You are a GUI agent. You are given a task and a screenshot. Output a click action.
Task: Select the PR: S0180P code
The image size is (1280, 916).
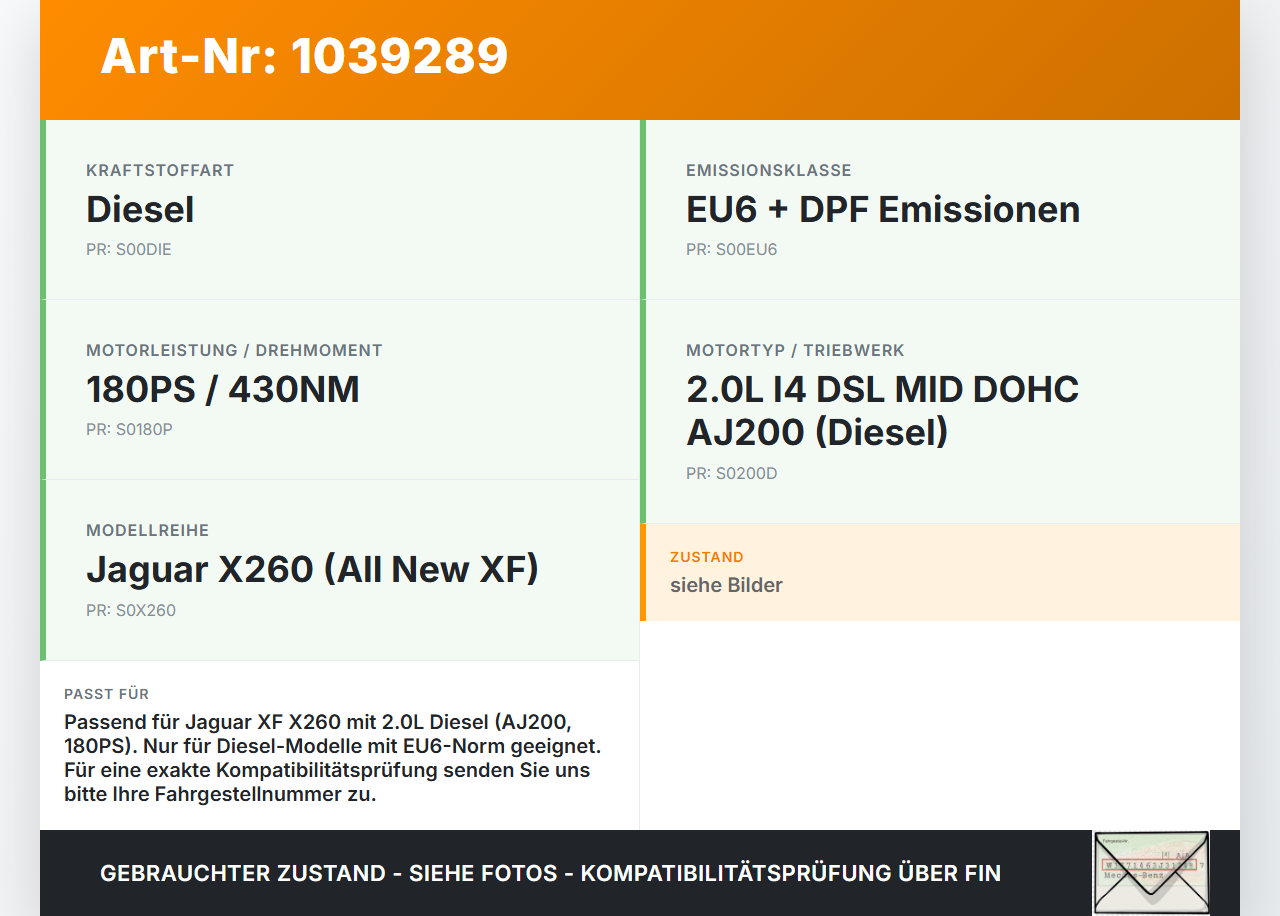129,429
